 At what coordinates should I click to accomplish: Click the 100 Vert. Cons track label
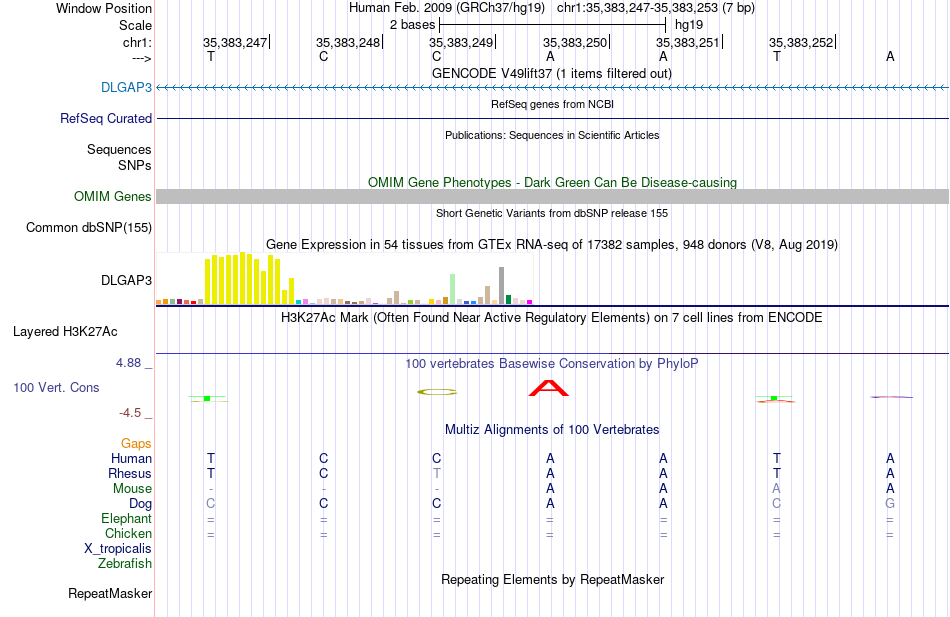click(56, 387)
